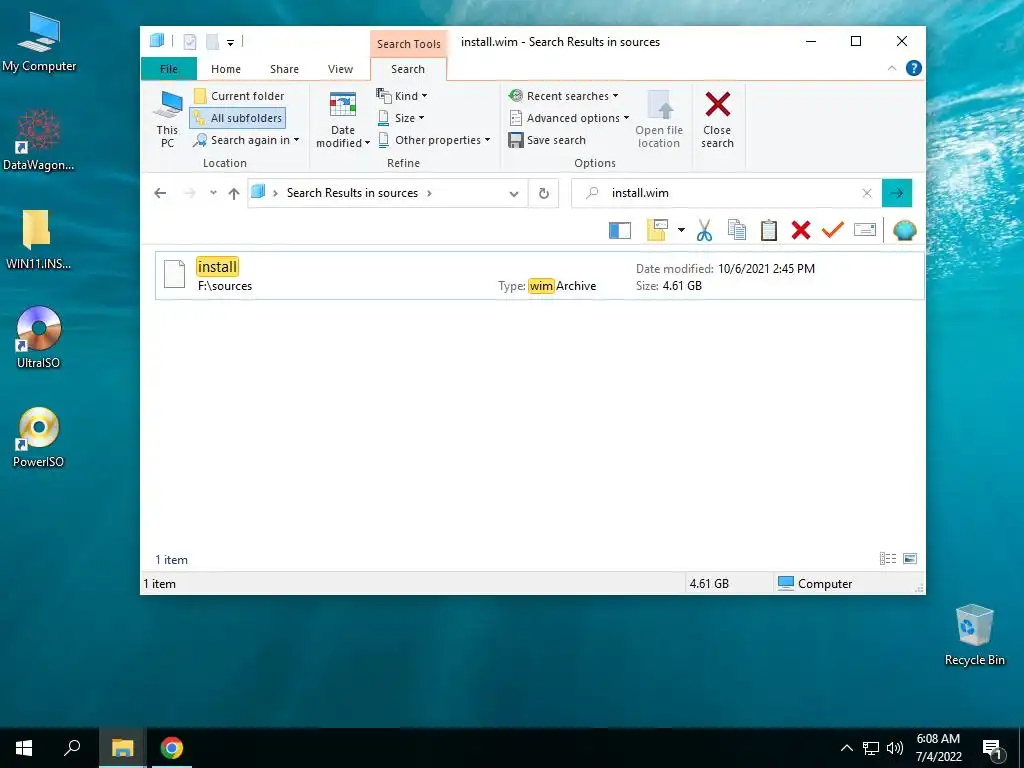
Task: Open the Customize Quick Access Toolbar dropdown
Action: coord(231,42)
